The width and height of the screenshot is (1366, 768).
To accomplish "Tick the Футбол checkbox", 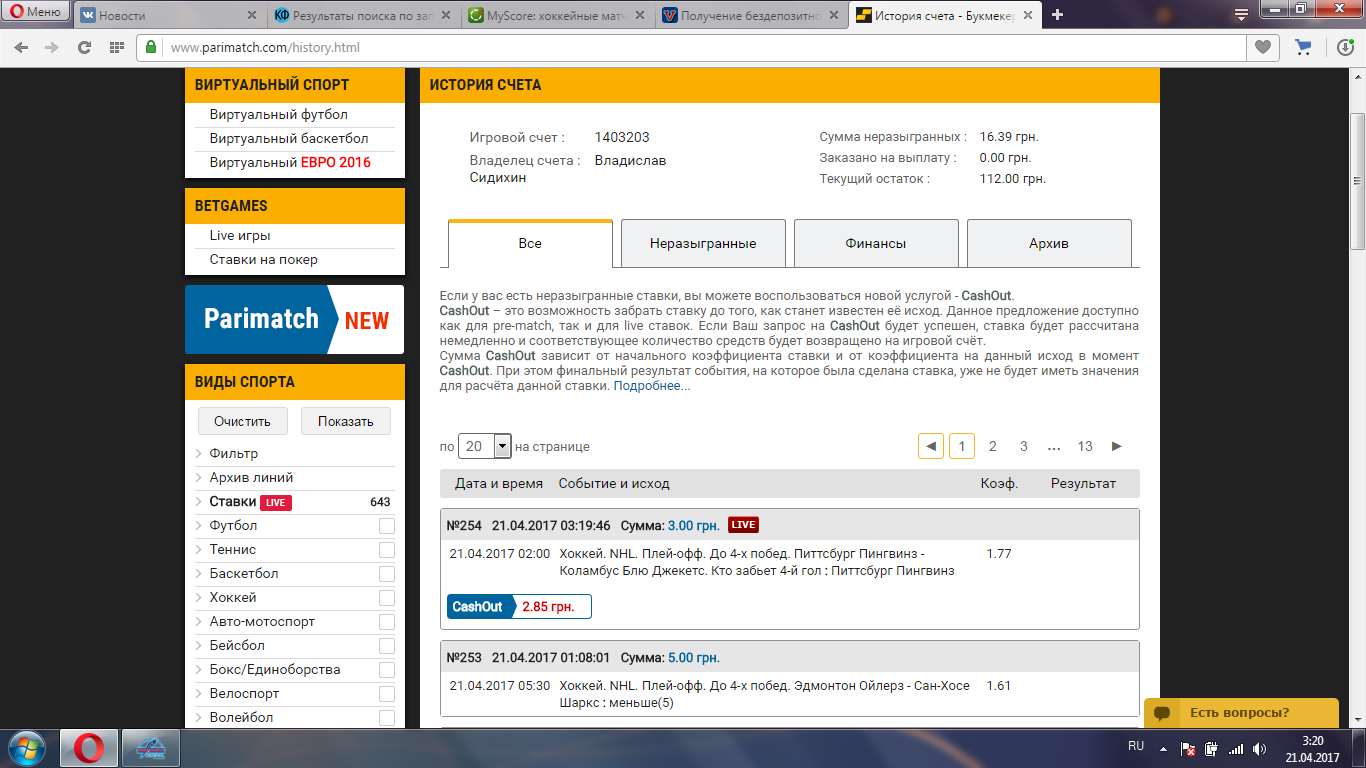I will pos(387,526).
